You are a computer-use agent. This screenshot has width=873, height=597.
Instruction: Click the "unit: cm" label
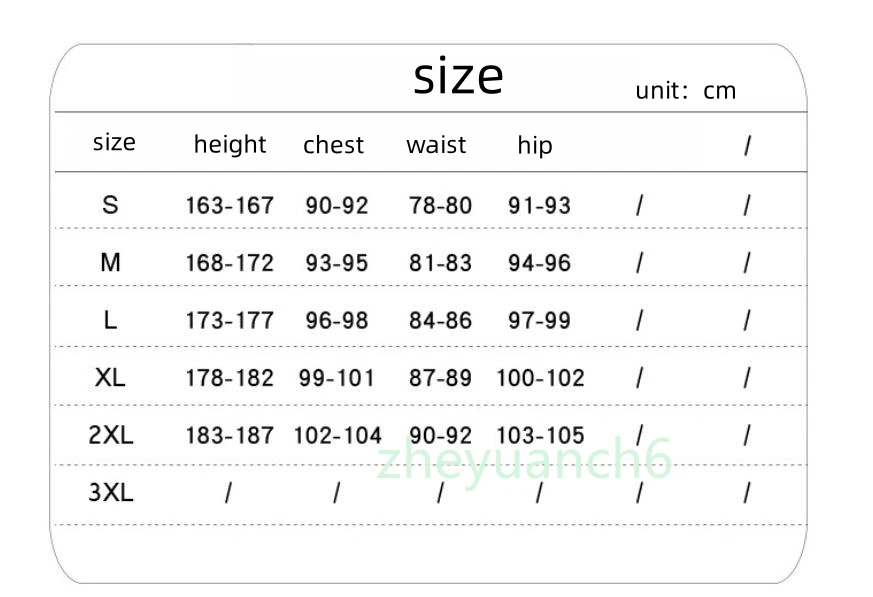[685, 91]
